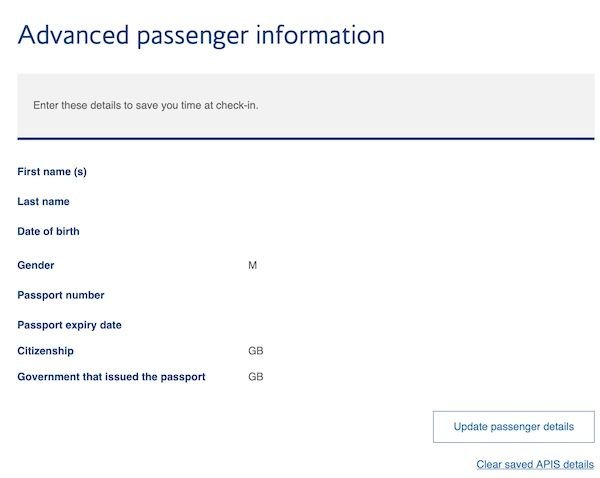Select the Gender value M

click(x=253, y=266)
